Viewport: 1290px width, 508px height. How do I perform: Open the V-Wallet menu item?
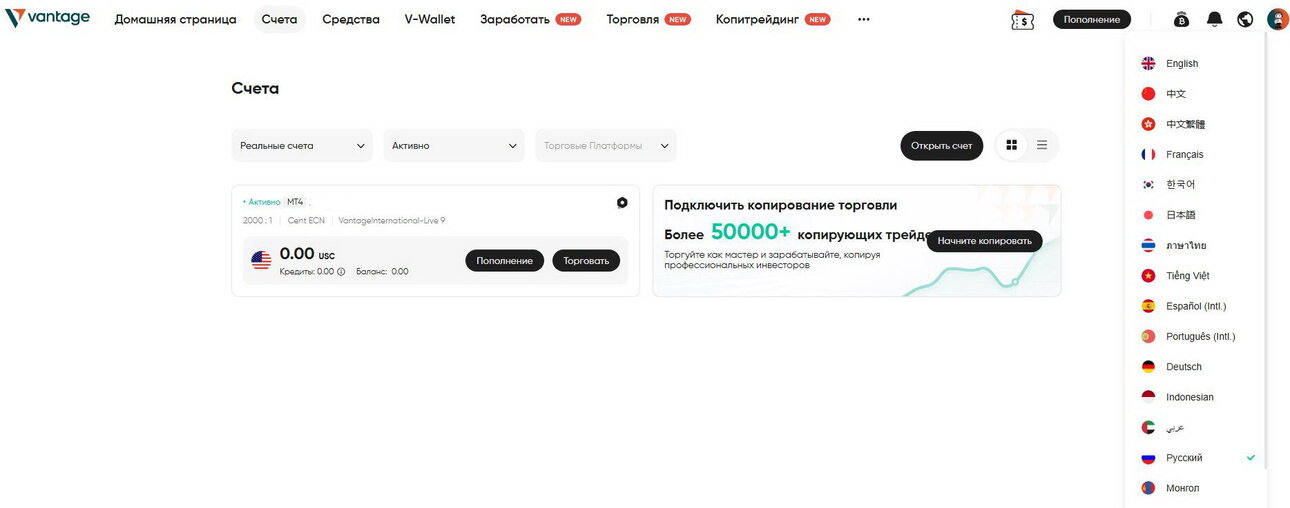point(430,19)
